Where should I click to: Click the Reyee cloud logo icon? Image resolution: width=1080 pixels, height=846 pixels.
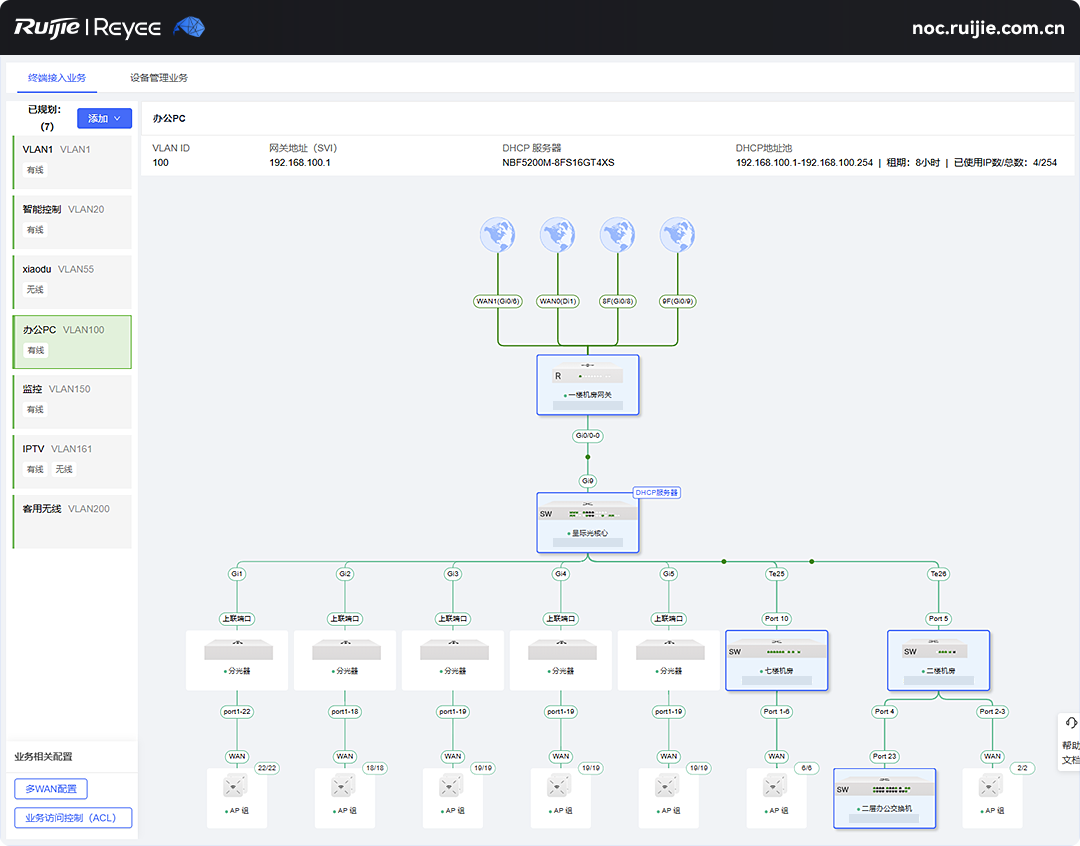coord(189,27)
